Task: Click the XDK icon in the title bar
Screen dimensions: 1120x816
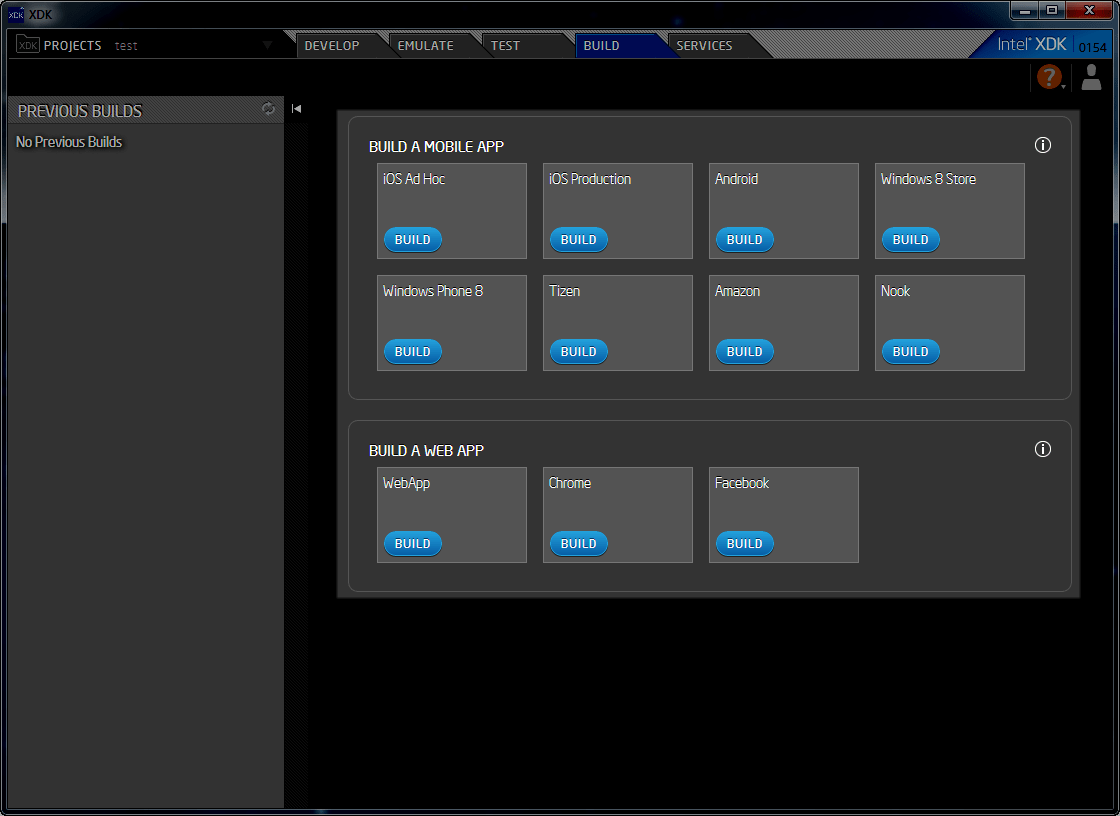Action: click(14, 14)
